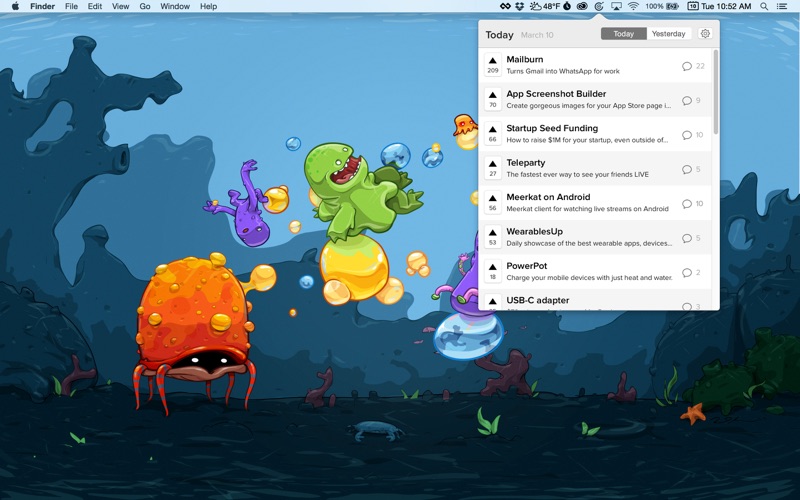Open the Finder menu
The width and height of the screenshot is (800, 500).
(x=42, y=6)
